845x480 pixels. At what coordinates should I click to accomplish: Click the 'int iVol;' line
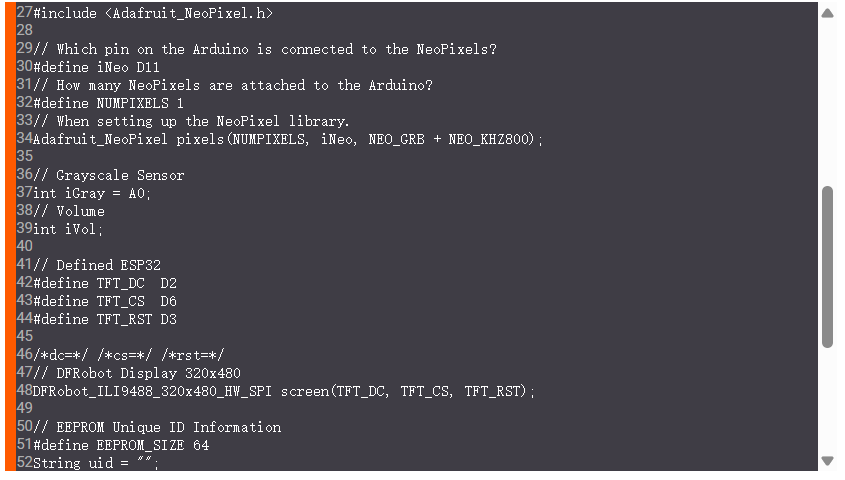(x=68, y=229)
